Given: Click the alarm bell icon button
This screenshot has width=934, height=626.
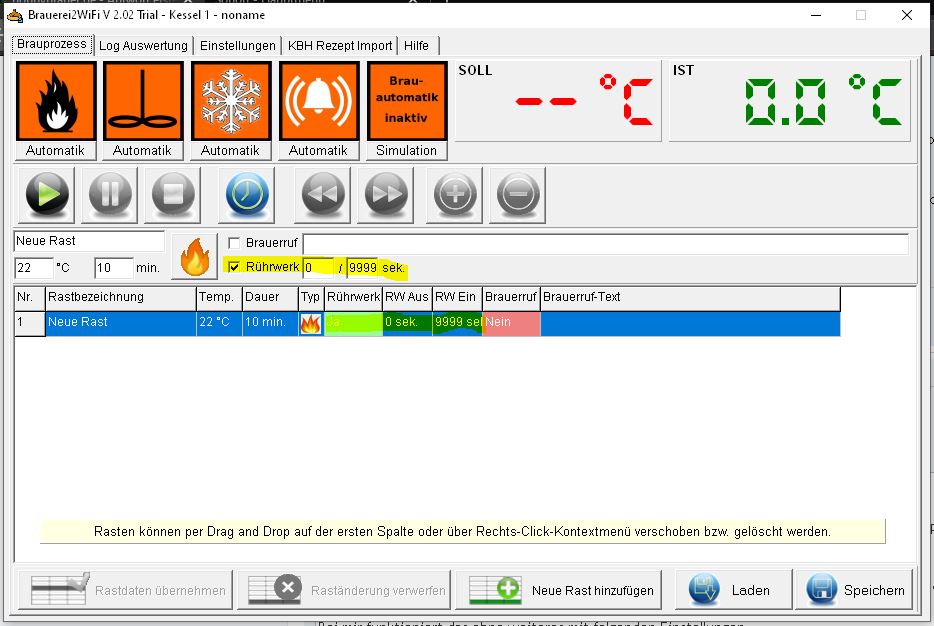Looking at the screenshot, I should [x=318, y=101].
